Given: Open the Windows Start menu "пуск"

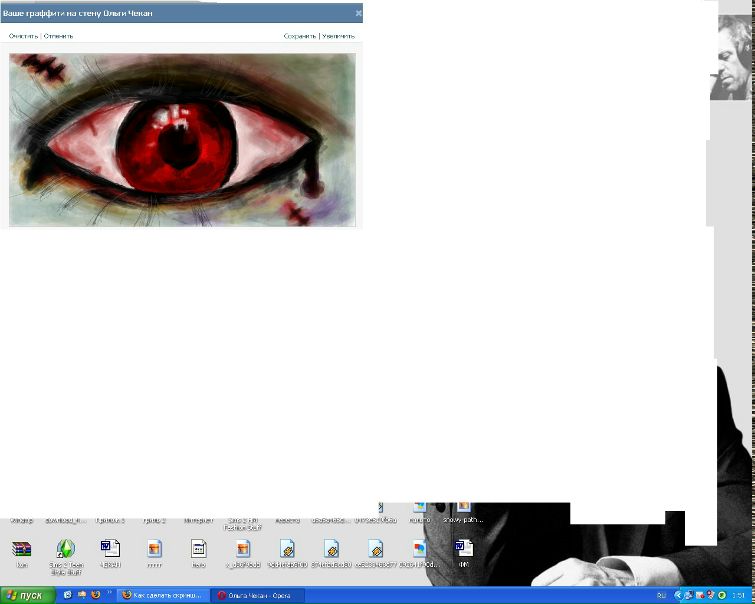Looking at the screenshot, I should (26, 595).
